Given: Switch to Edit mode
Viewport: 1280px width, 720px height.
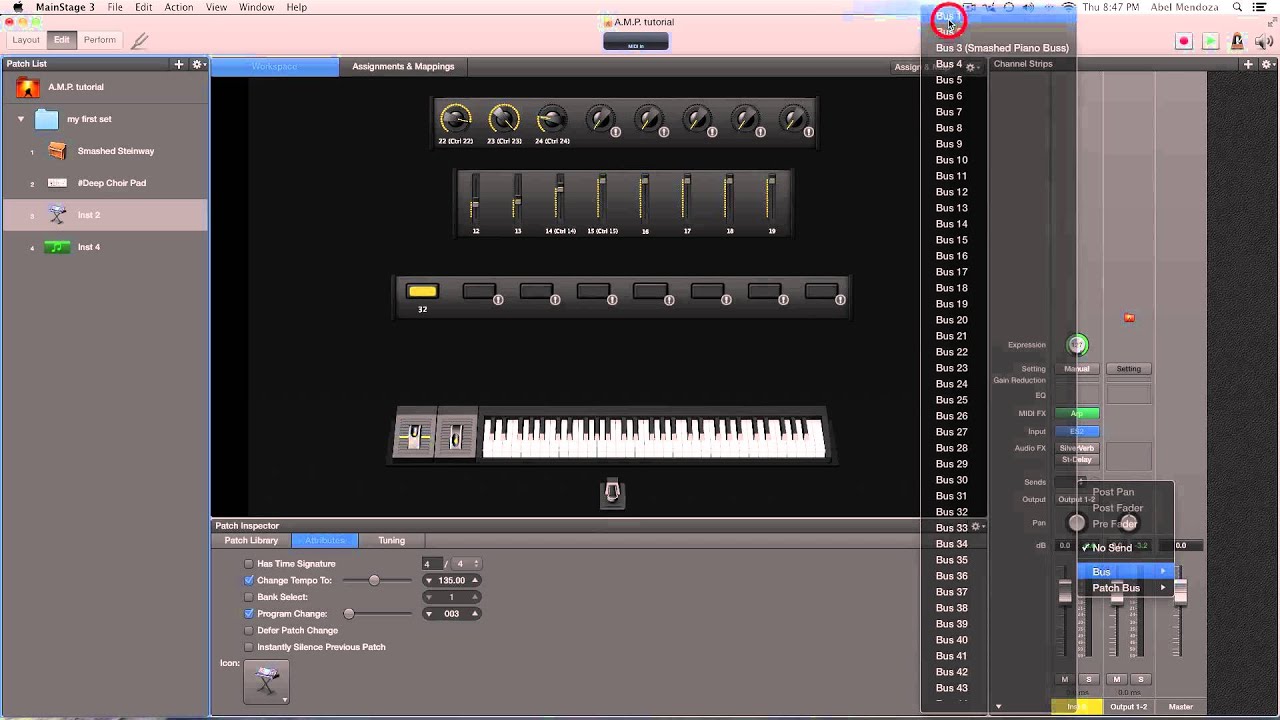Looking at the screenshot, I should click(62, 40).
